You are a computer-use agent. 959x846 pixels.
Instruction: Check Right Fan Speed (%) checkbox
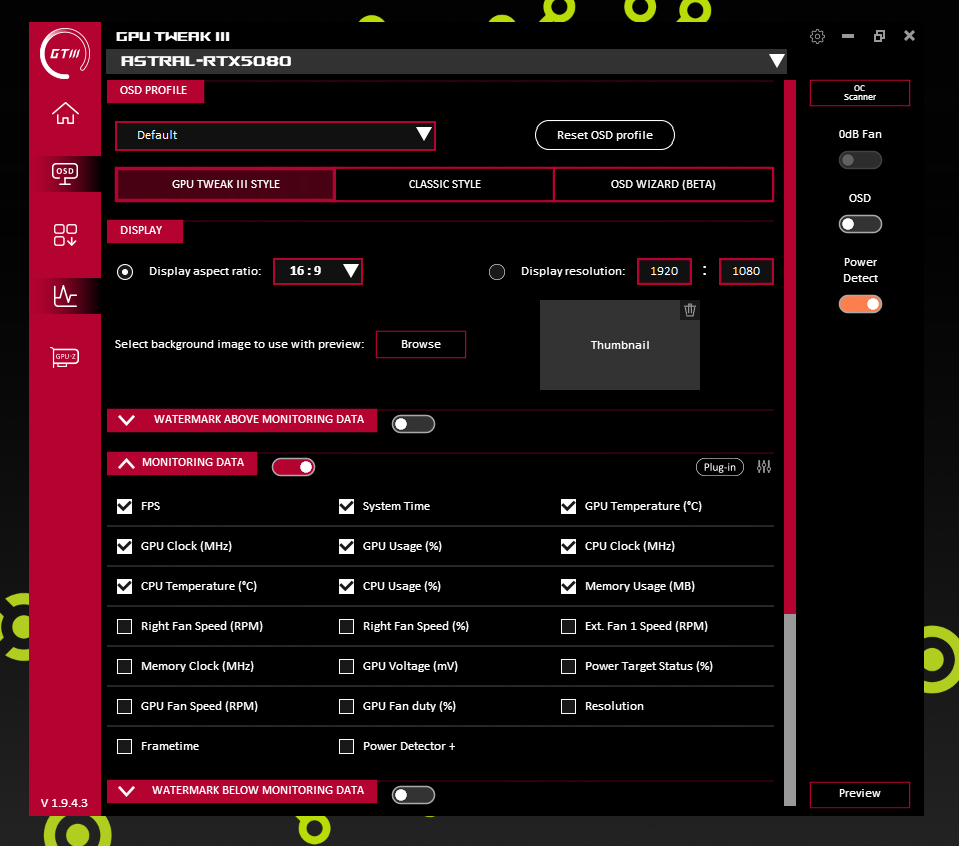pyautogui.click(x=346, y=626)
